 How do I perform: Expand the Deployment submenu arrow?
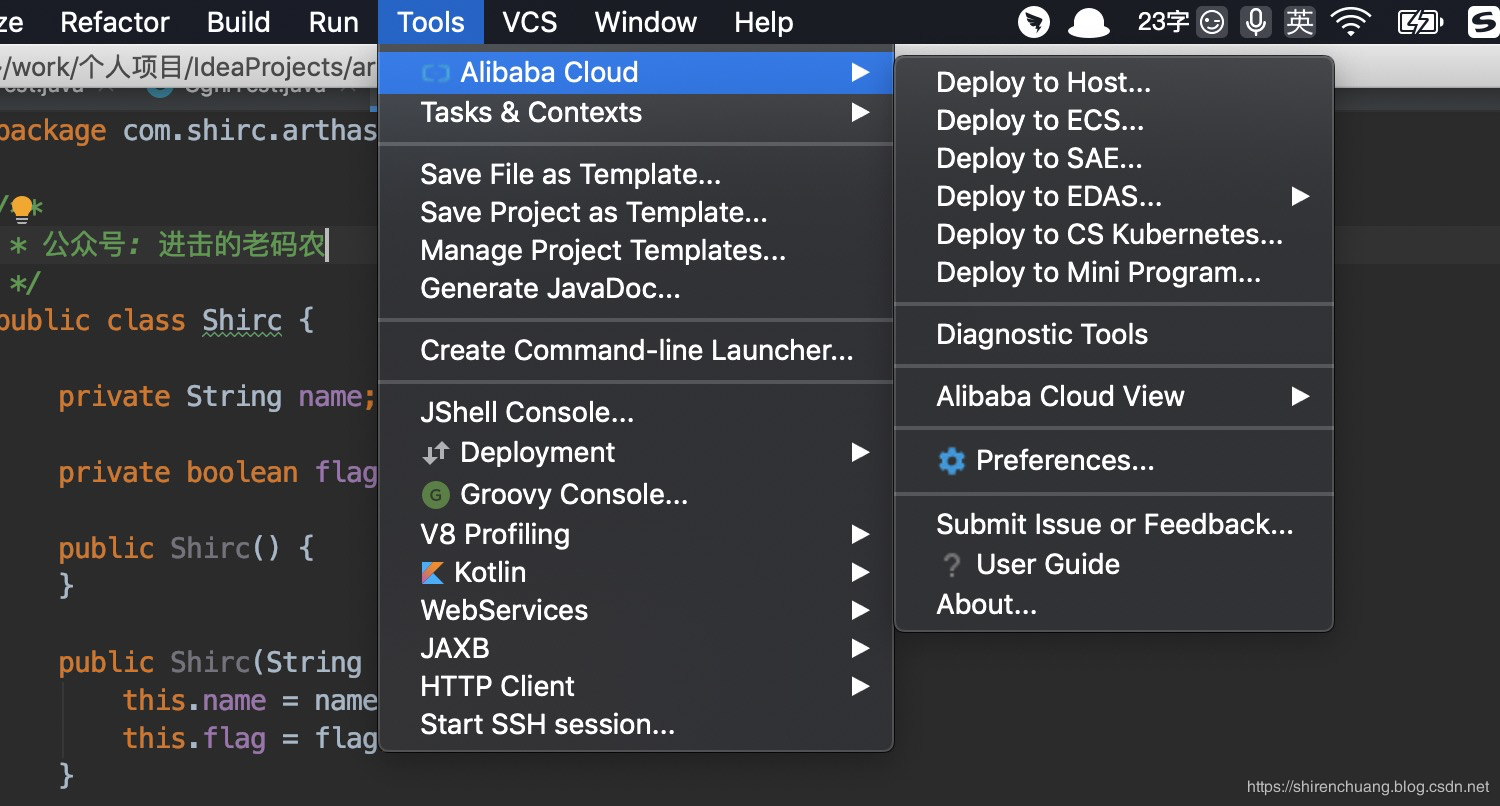click(x=860, y=453)
